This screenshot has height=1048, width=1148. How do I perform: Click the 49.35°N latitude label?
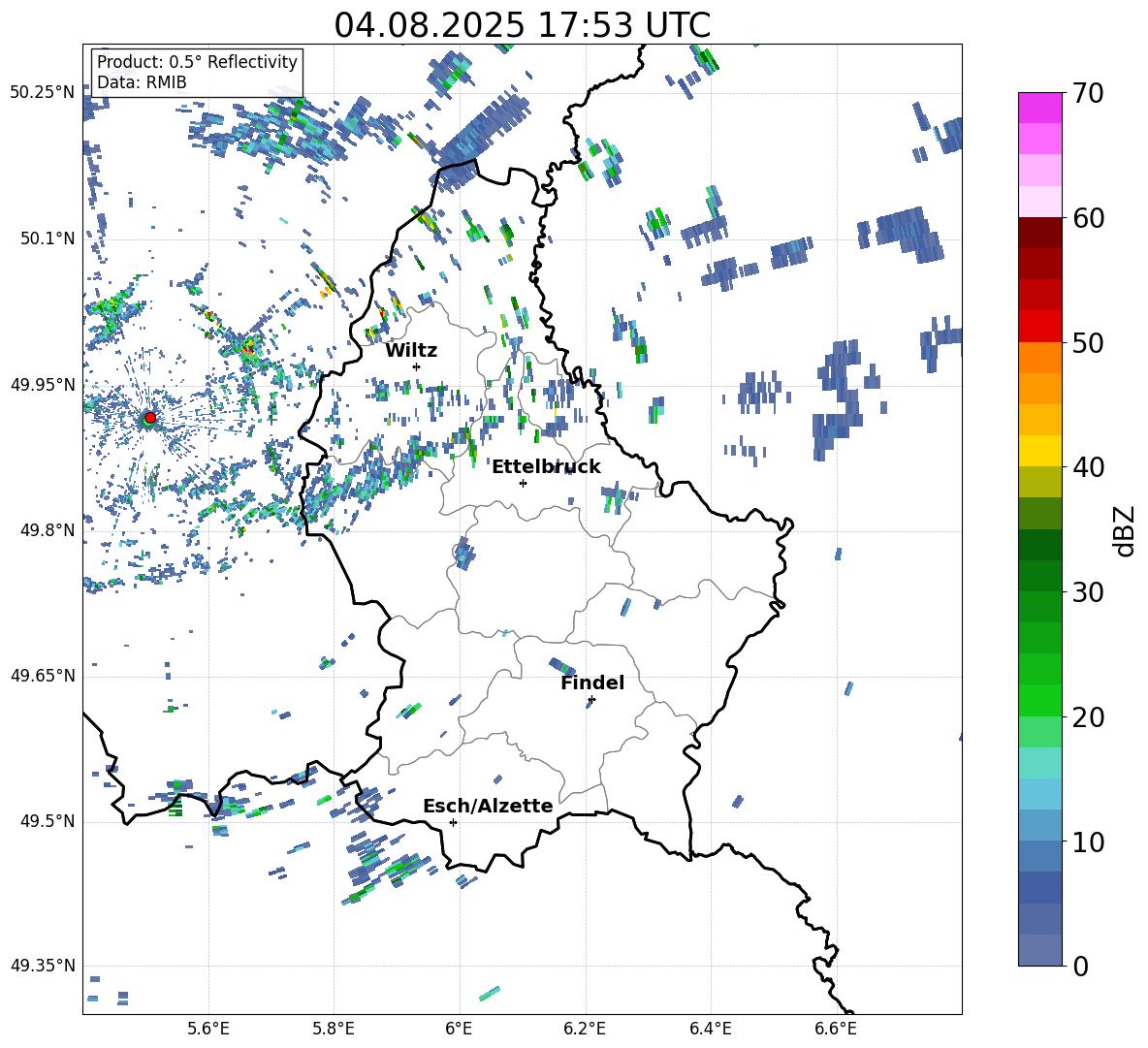(43, 966)
